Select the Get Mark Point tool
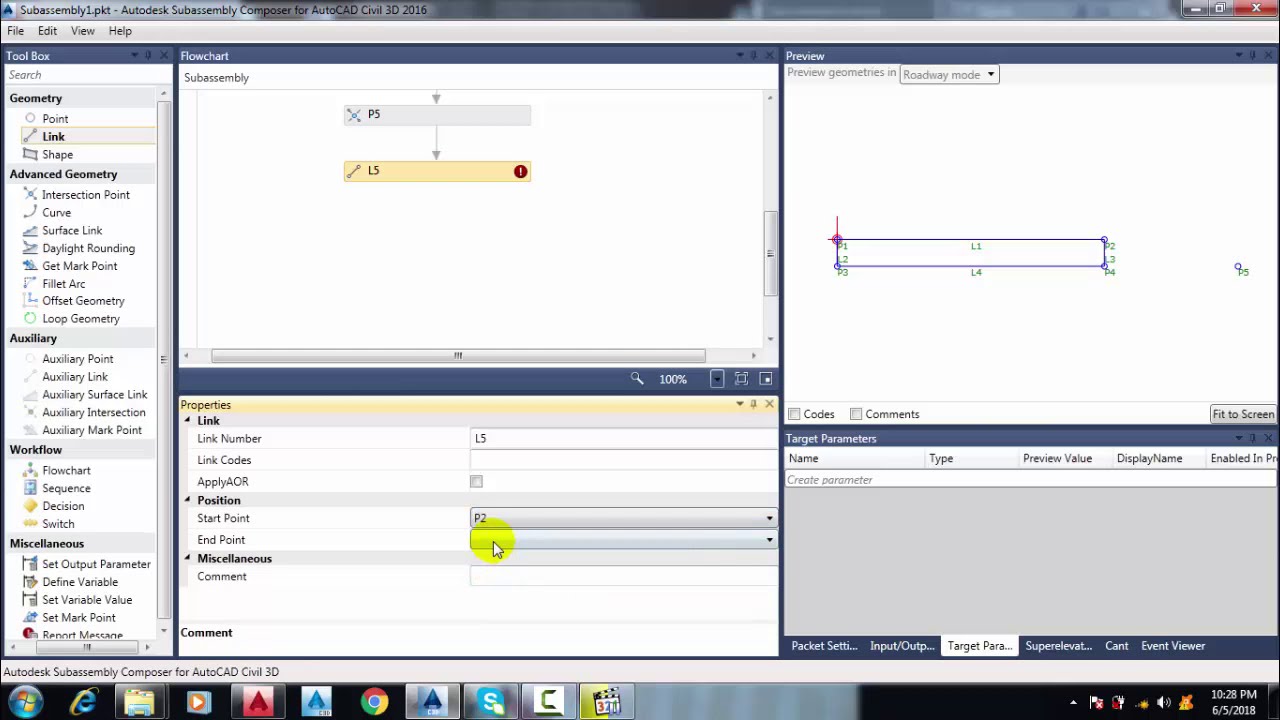Screen dimensions: 1280x720 [x=79, y=266]
